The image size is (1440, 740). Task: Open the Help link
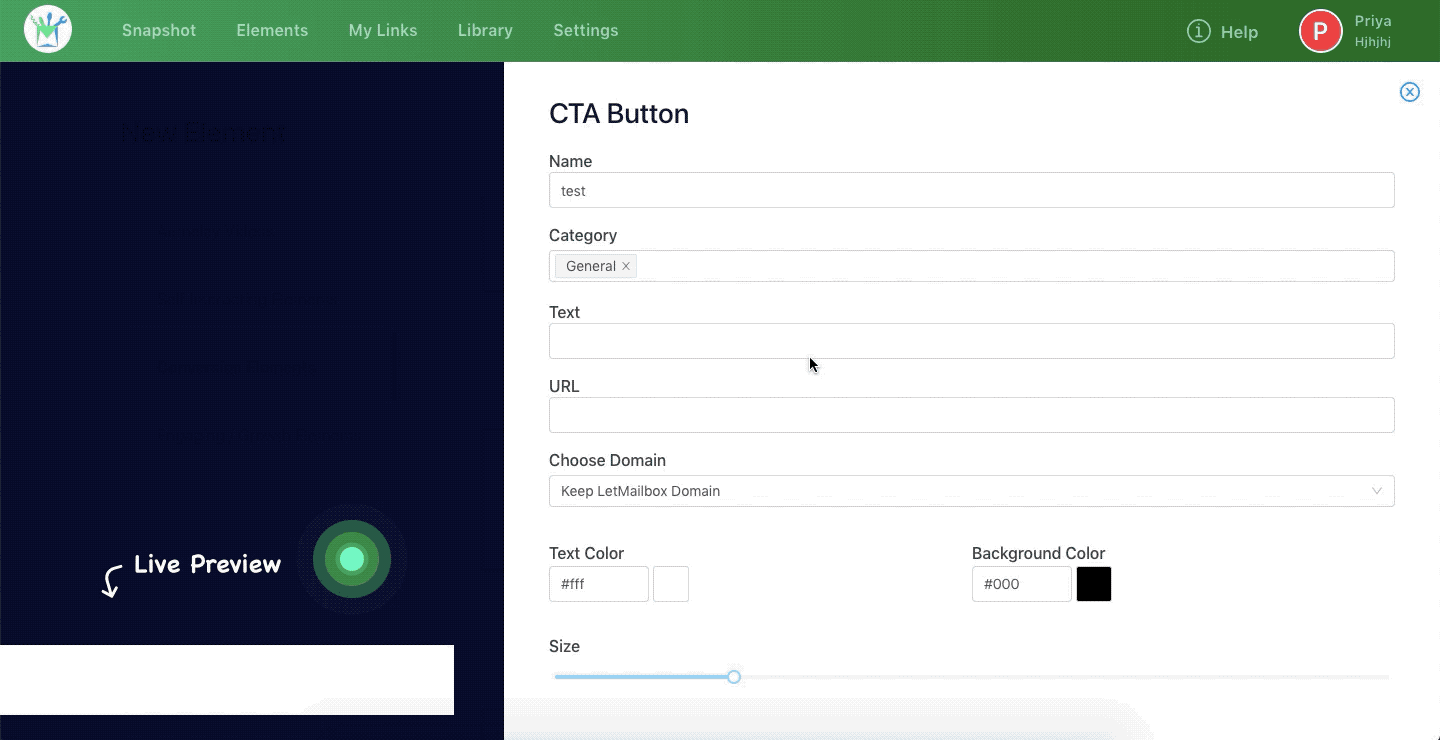pos(1239,32)
